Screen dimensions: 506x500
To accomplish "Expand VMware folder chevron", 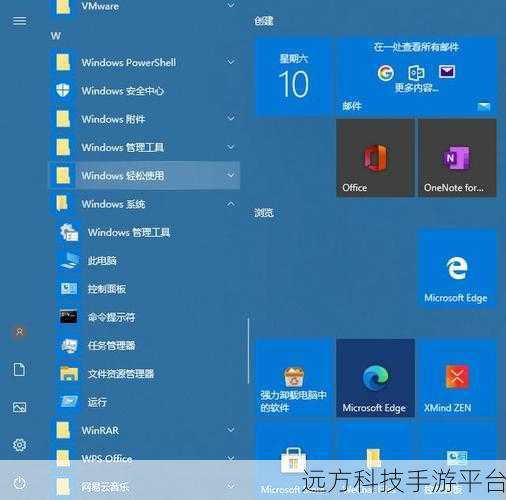I will (x=230, y=5).
